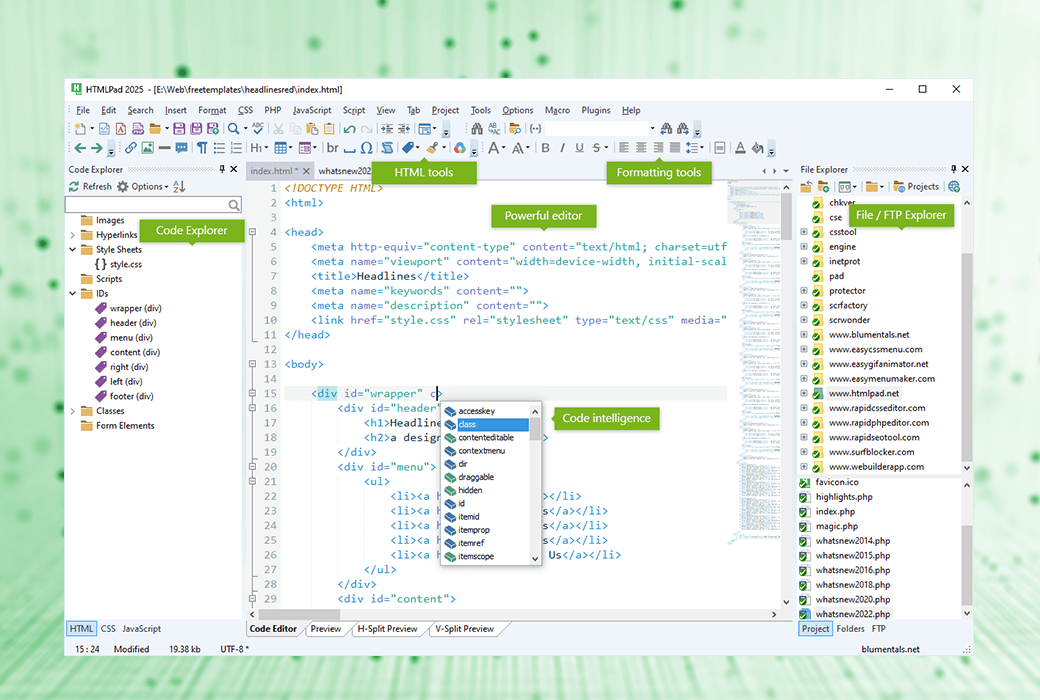Screen dimensions: 1040x700
Task: Click the add FTP globe icon in File Explorer
Action: 954,186
